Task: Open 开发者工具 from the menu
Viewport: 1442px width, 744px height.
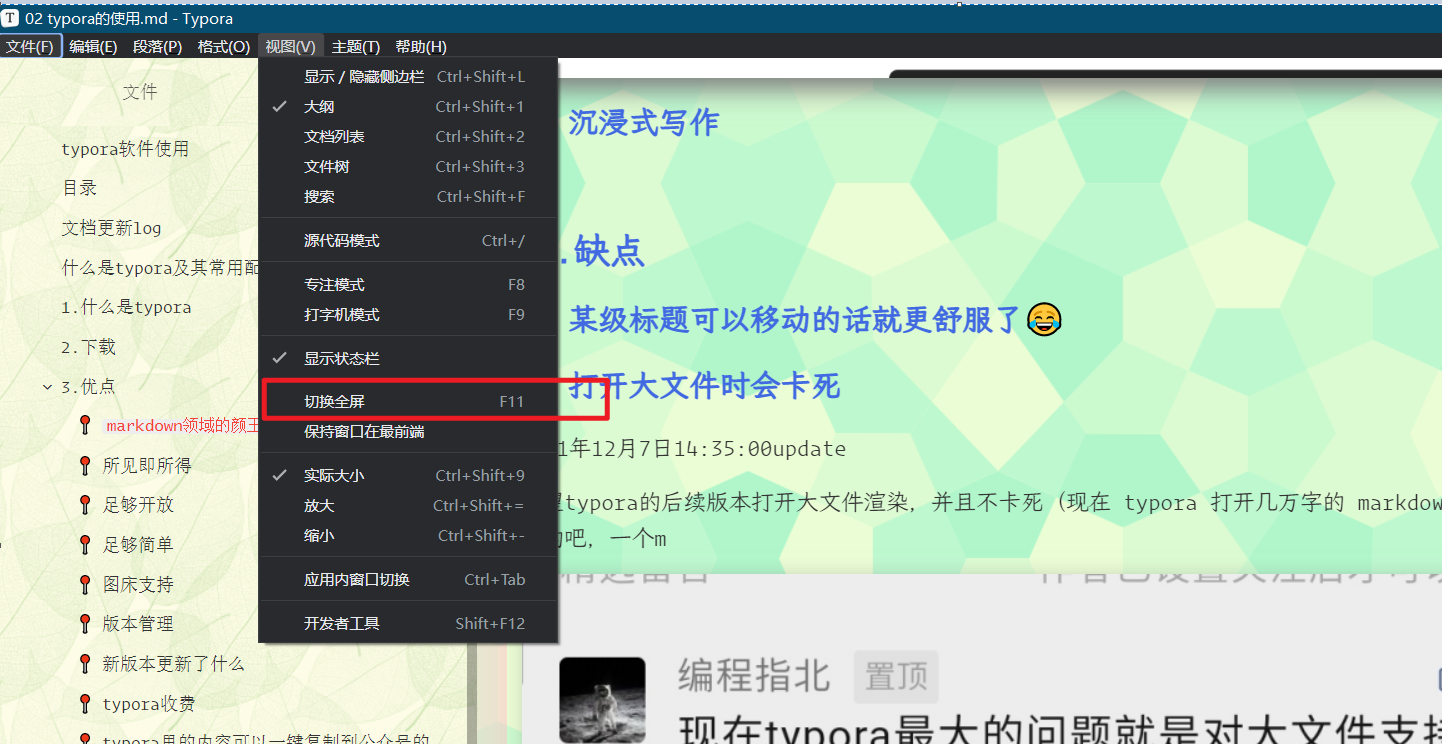Action: 408,624
